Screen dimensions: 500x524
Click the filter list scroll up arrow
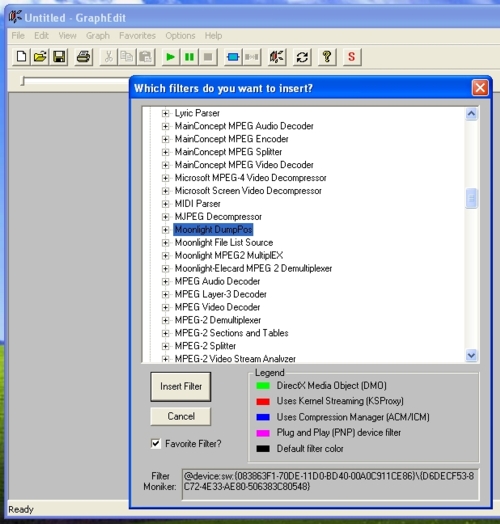click(472, 114)
